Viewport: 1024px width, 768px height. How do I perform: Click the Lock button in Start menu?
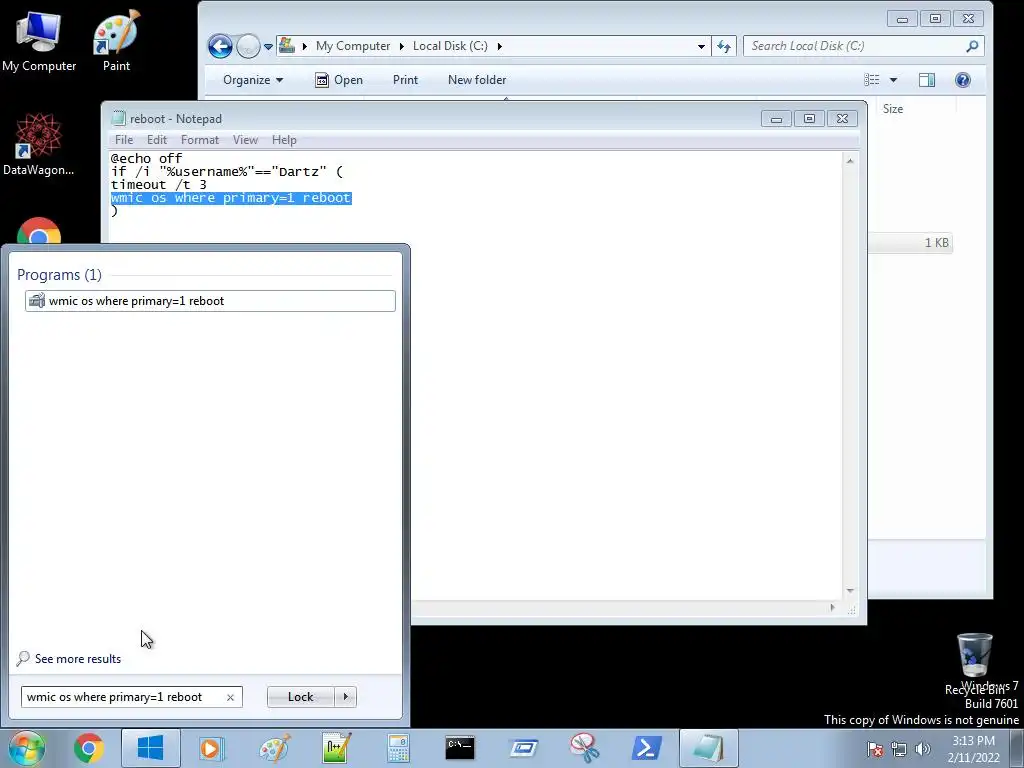point(300,697)
